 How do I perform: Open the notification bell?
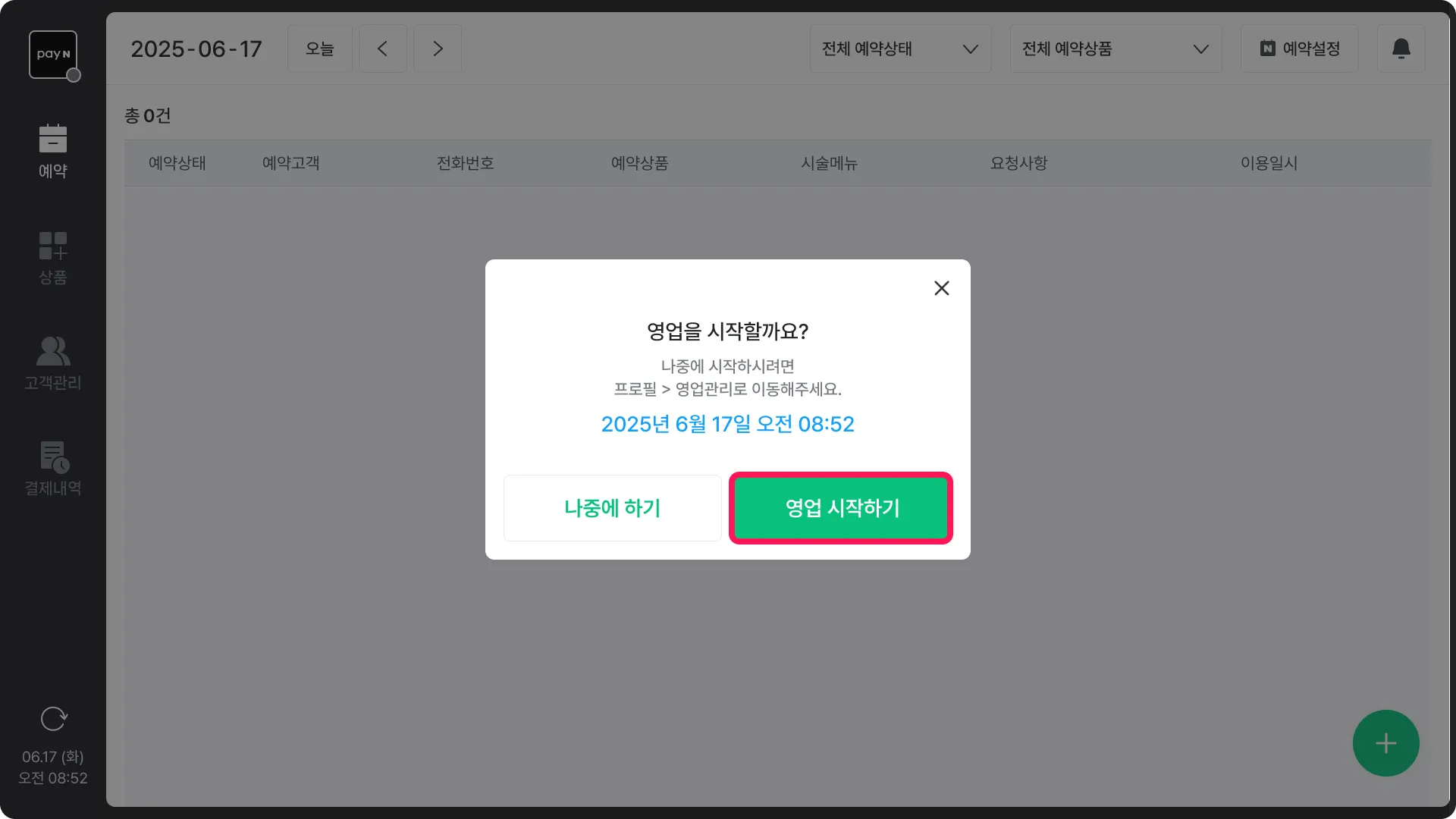1401,49
